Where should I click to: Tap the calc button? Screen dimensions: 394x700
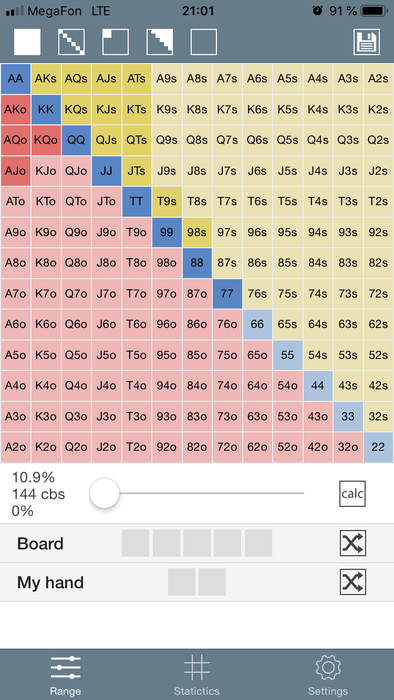pos(352,494)
